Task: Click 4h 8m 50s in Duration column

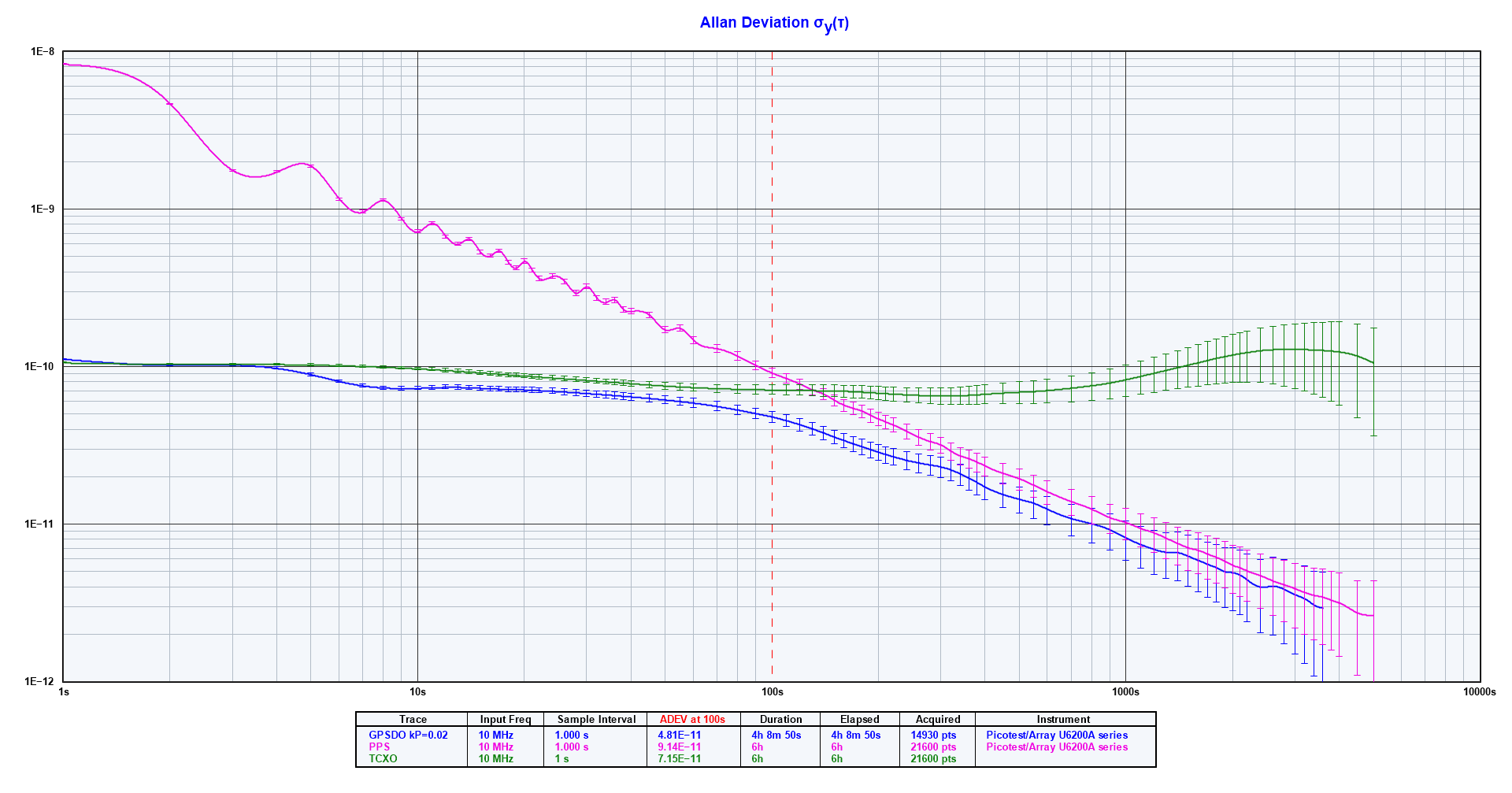Action: (776, 736)
